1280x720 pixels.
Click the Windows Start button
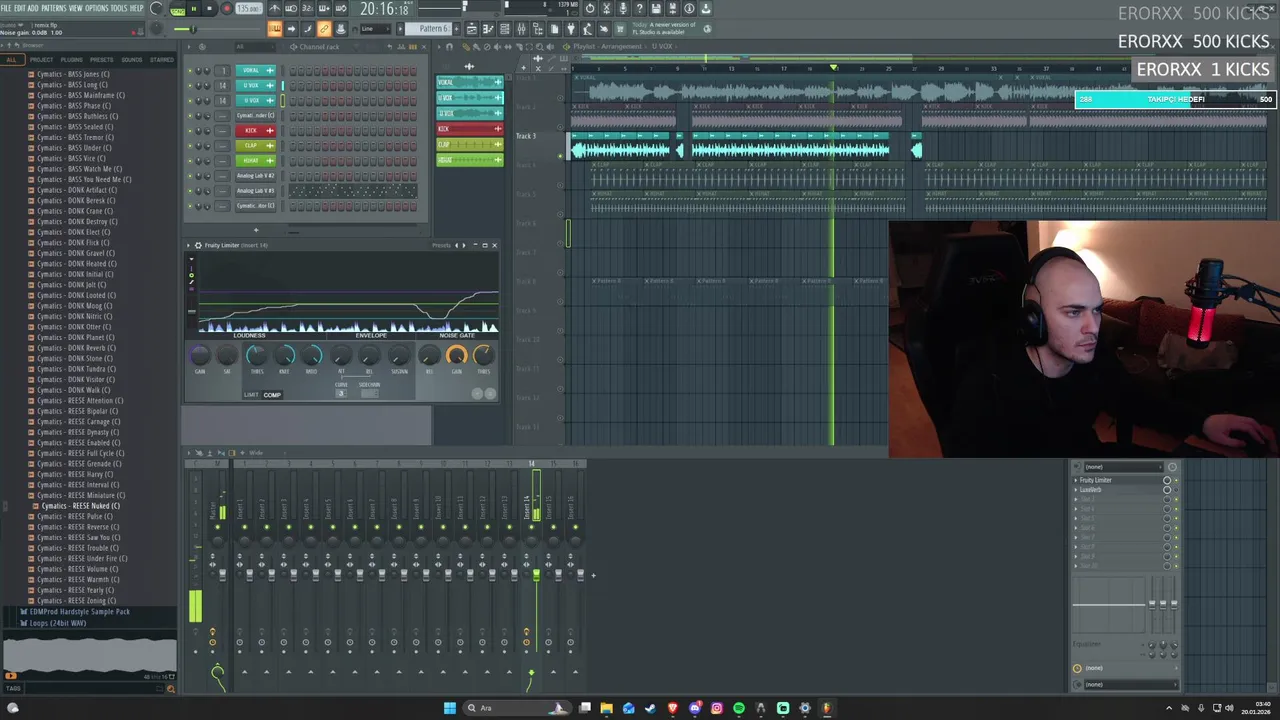450,708
